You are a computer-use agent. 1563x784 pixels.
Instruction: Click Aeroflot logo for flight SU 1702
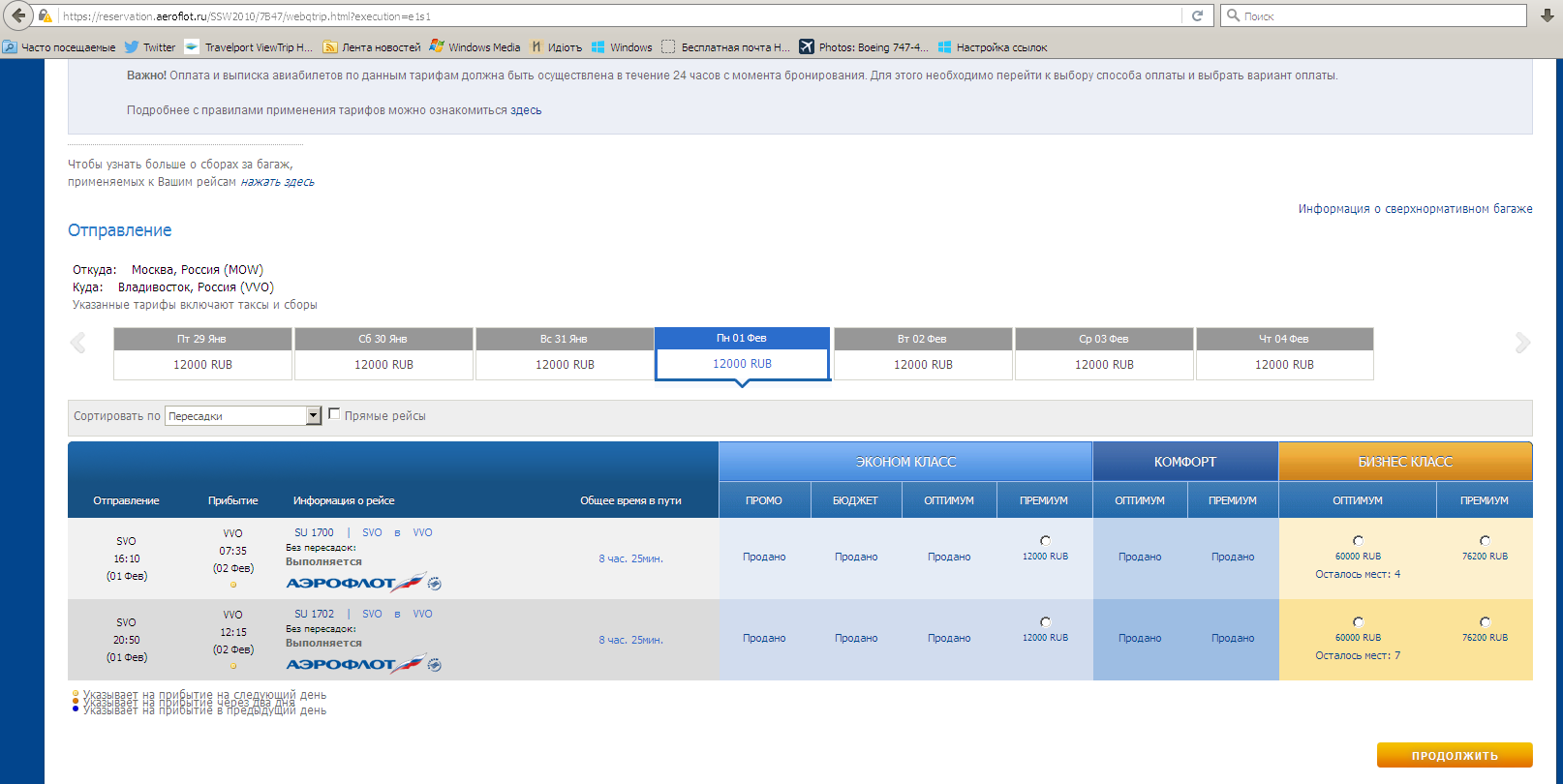355,664
